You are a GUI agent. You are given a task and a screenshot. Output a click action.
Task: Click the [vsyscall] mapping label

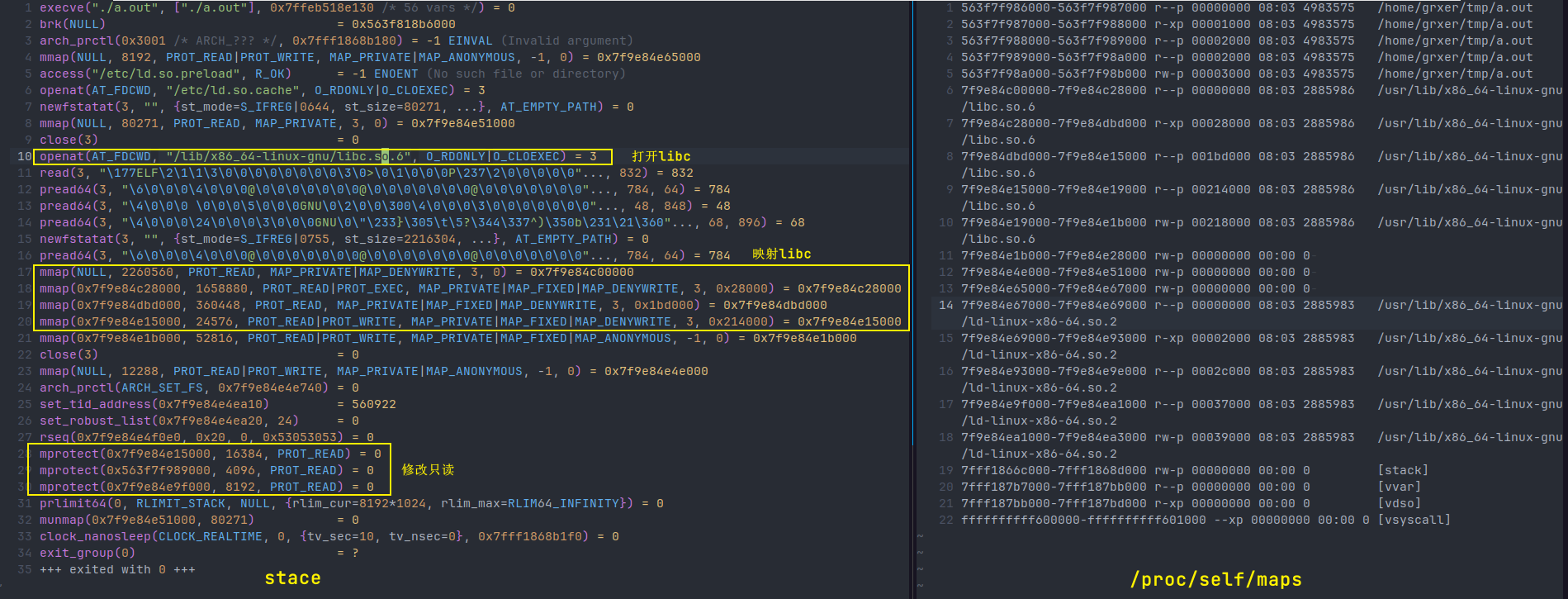[x=1414, y=520]
